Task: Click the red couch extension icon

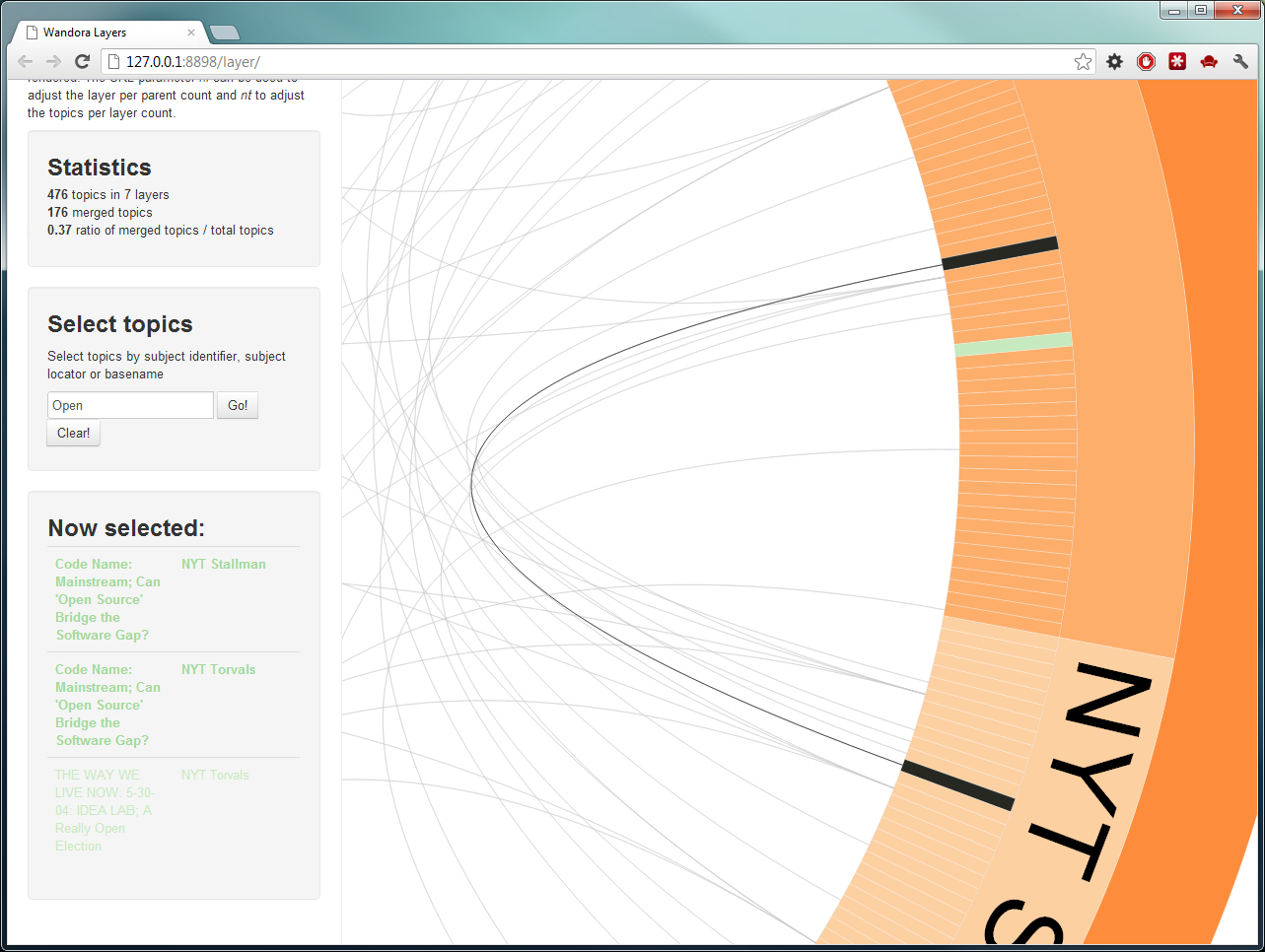Action: tap(1209, 62)
